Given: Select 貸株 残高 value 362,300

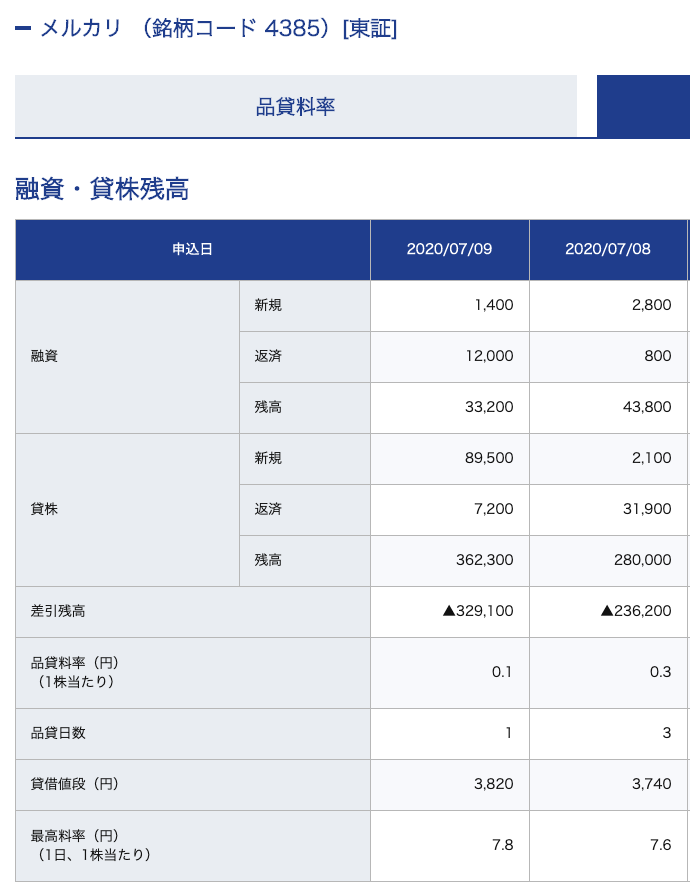Looking at the screenshot, I should [485, 560].
